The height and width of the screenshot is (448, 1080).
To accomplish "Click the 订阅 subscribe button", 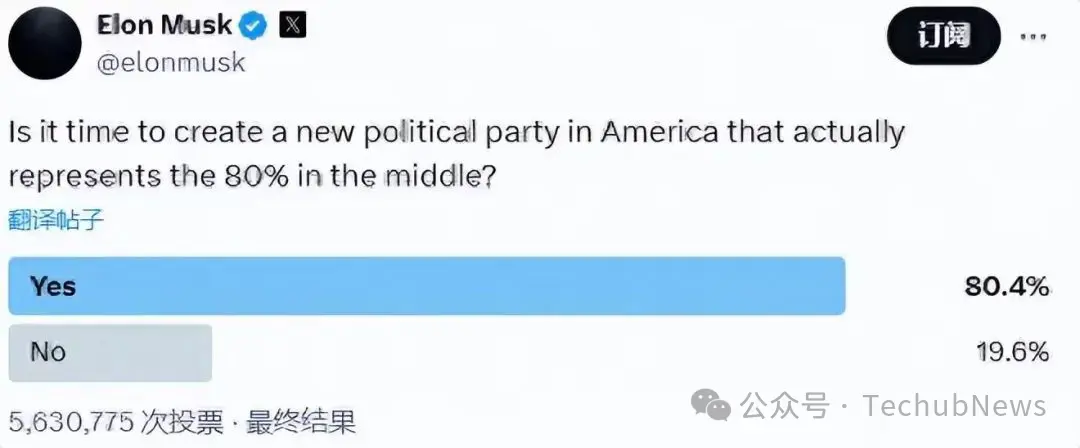I will tap(943, 37).
